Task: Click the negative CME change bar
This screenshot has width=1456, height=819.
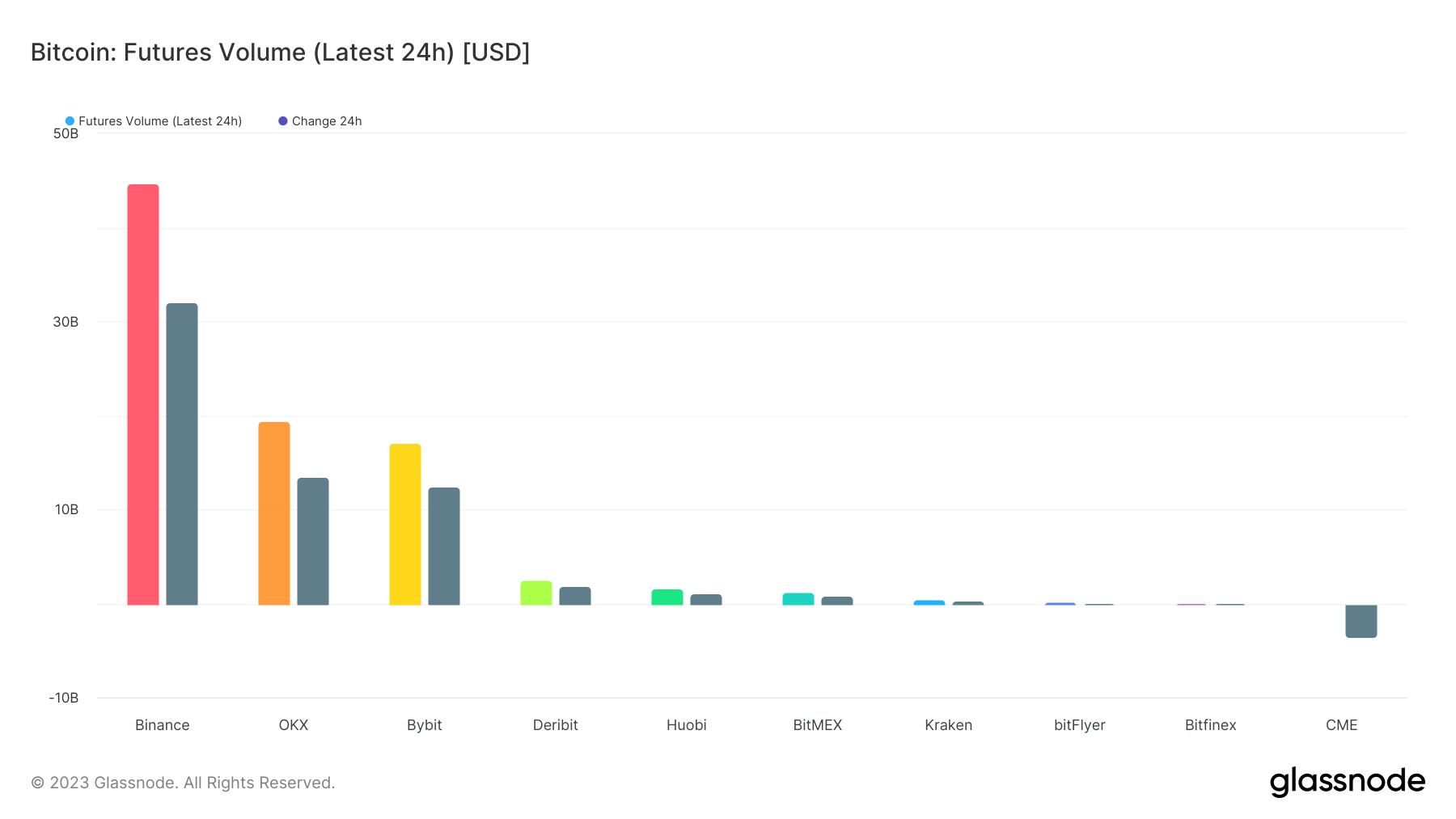Action: point(1361,621)
